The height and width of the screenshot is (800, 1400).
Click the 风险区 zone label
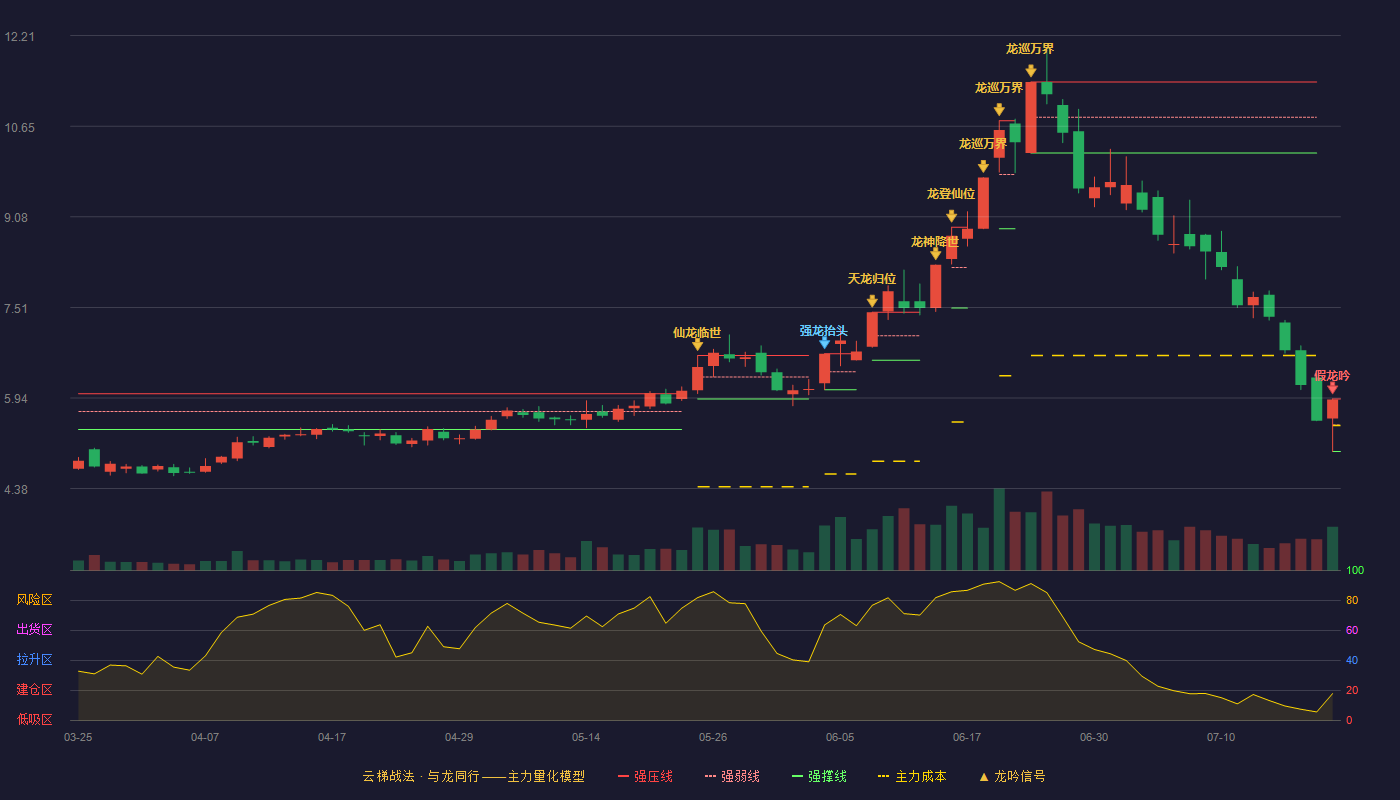(34, 600)
